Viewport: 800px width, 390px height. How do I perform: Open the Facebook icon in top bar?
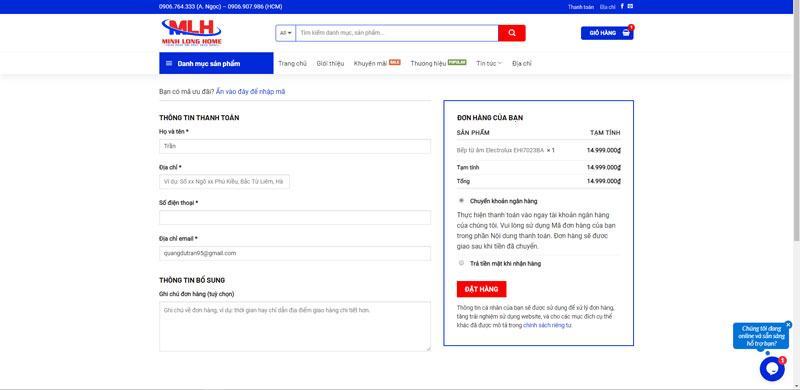click(x=622, y=6)
